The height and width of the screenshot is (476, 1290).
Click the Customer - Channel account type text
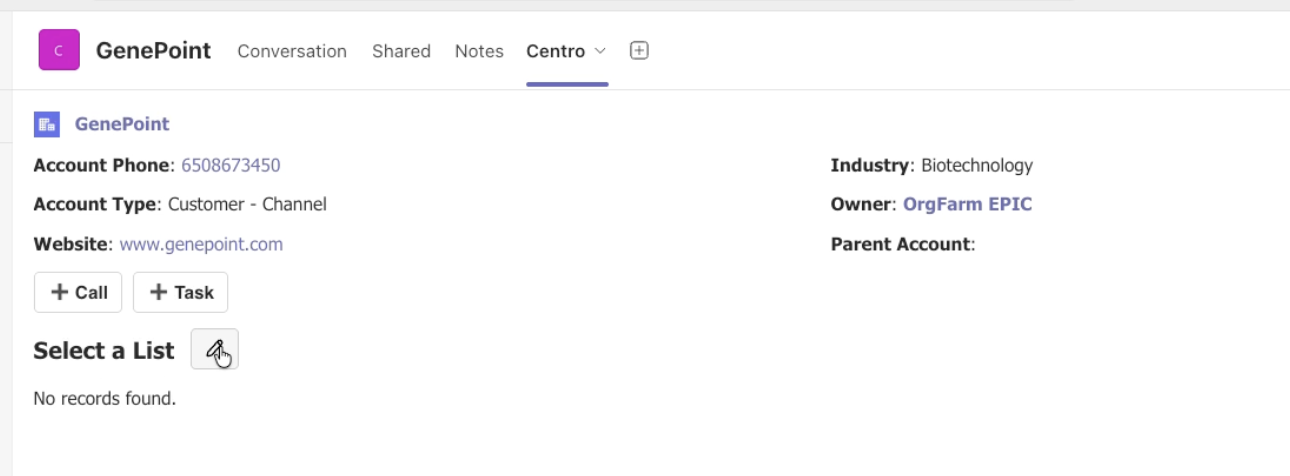click(x=247, y=204)
